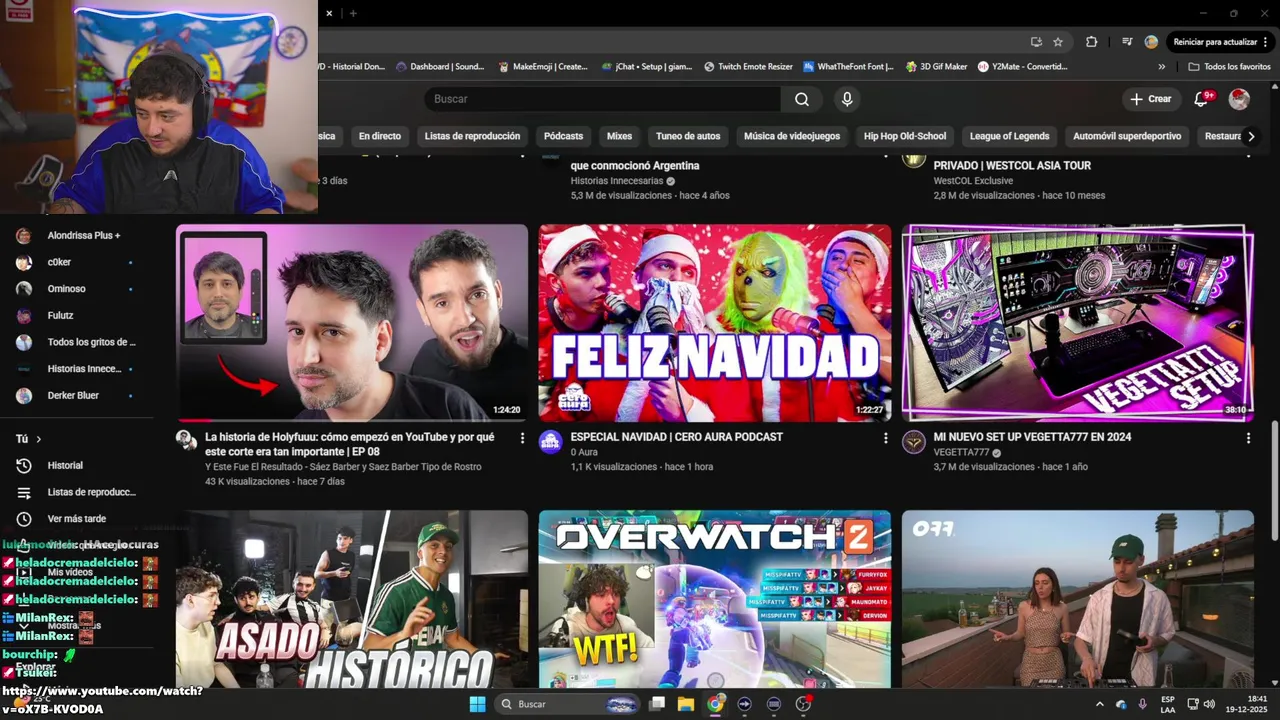Open options menu for ESPECIAL NAVIDAD video
Viewport: 1280px width, 720px height.
(x=885, y=438)
